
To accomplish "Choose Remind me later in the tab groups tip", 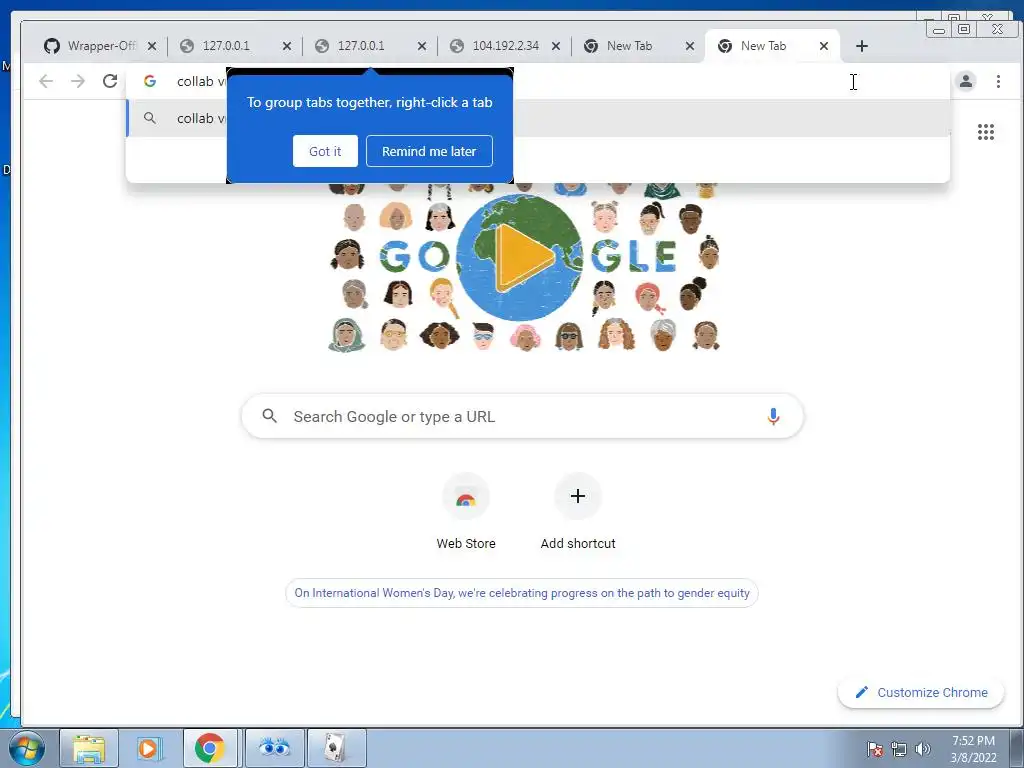I will (x=429, y=151).
